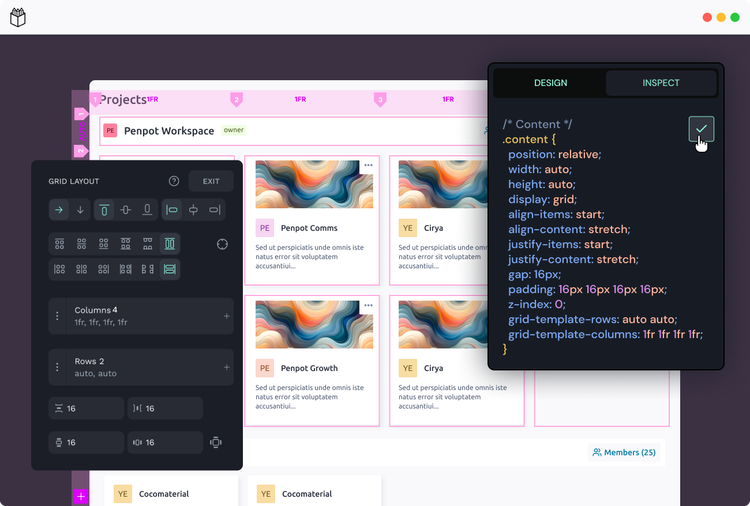Click the grid-template-columns code line
The image size is (750, 506).
click(x=605, y=334)
